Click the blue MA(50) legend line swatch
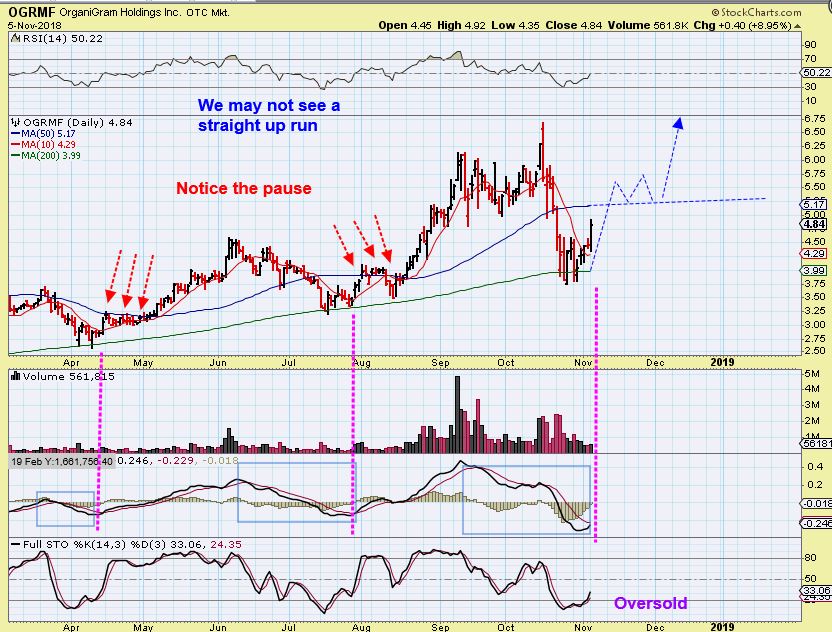This screenshot has height=632, width=832. (16, 134)
